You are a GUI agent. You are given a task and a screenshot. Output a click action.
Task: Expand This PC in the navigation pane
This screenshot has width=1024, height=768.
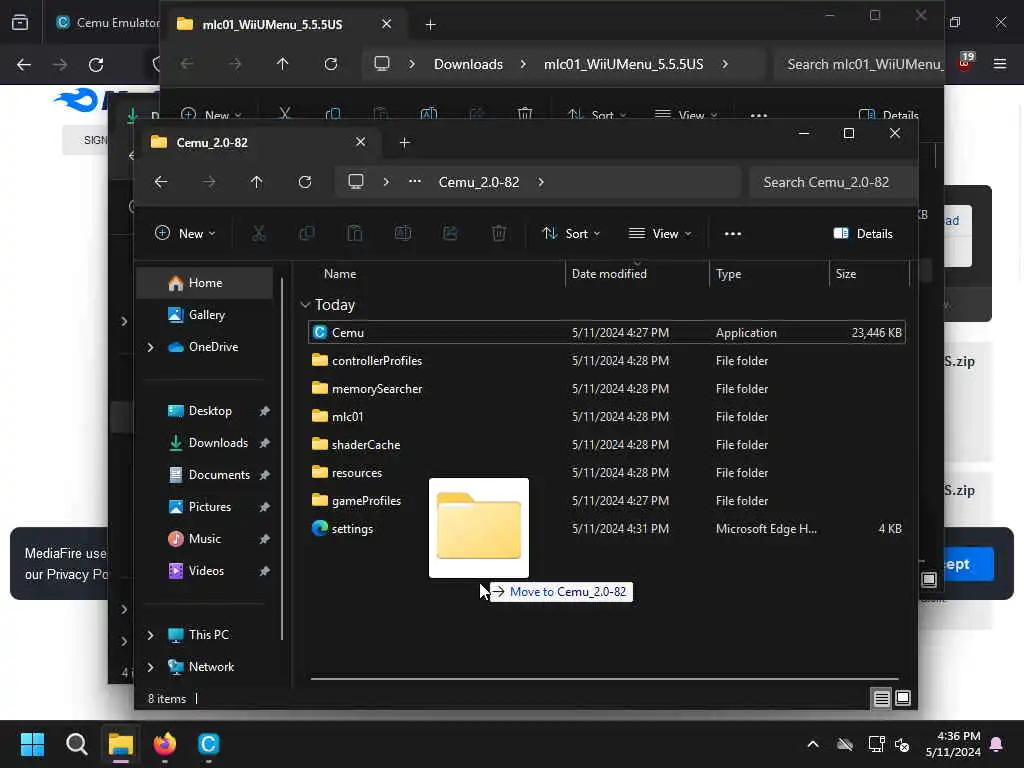click(x=150, y=635)
